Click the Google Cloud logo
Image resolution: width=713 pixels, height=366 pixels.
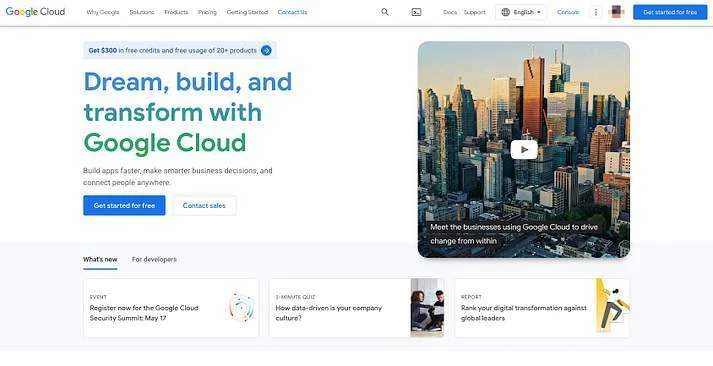point(35,12)
